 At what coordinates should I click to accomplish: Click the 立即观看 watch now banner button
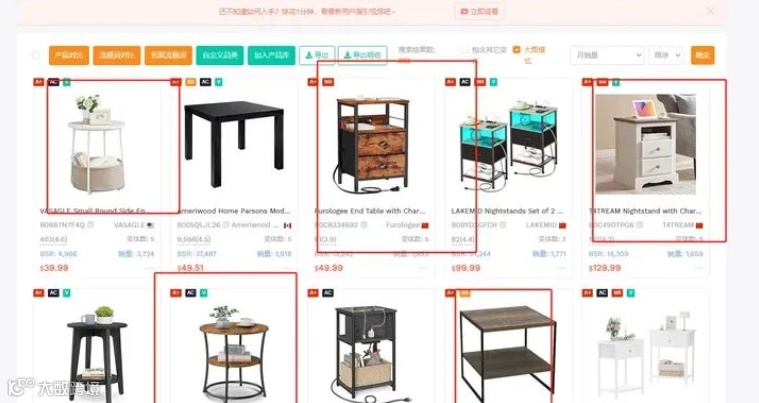[479, 11]
